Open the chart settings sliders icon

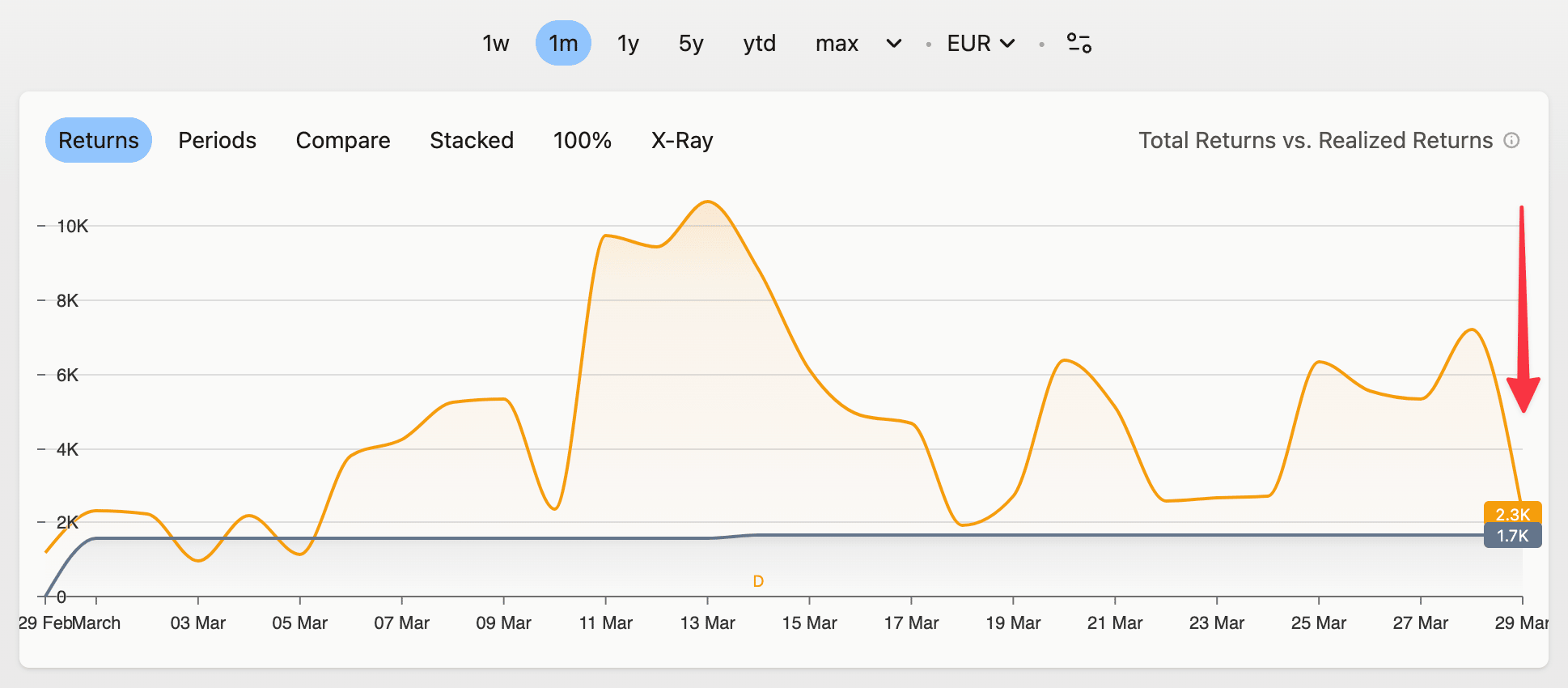pyautogui.click(x=1079, y=43)
